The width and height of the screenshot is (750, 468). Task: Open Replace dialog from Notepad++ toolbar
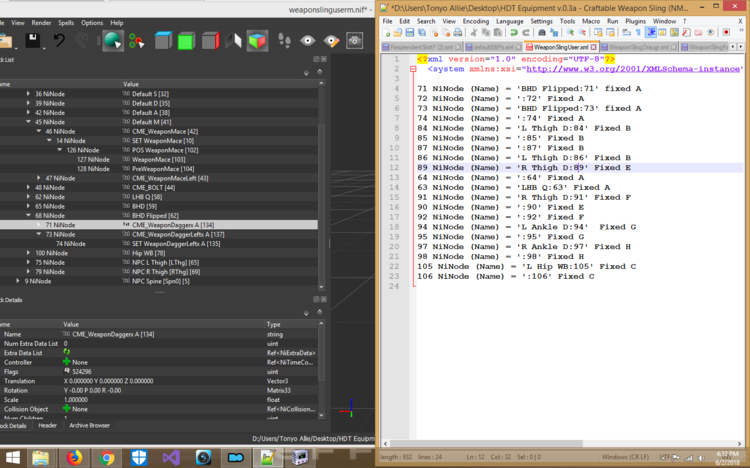click(554, 33)
